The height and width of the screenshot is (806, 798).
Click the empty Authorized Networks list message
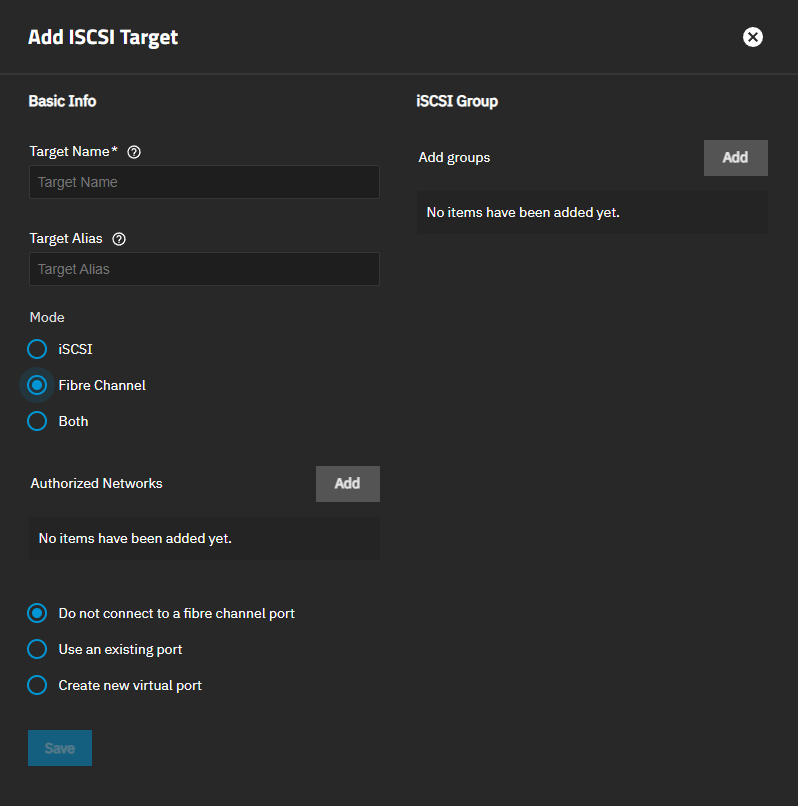(135, 538)
